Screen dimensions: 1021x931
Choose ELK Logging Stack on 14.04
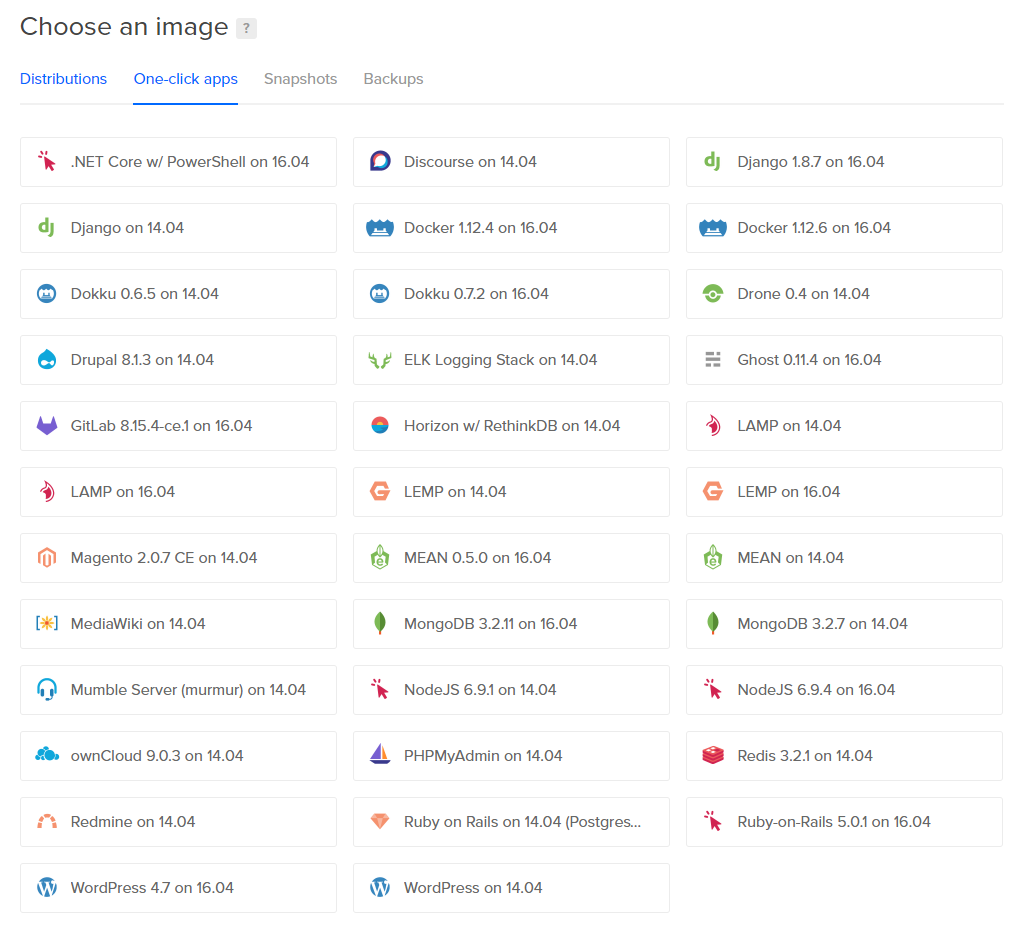click(511, 359)
